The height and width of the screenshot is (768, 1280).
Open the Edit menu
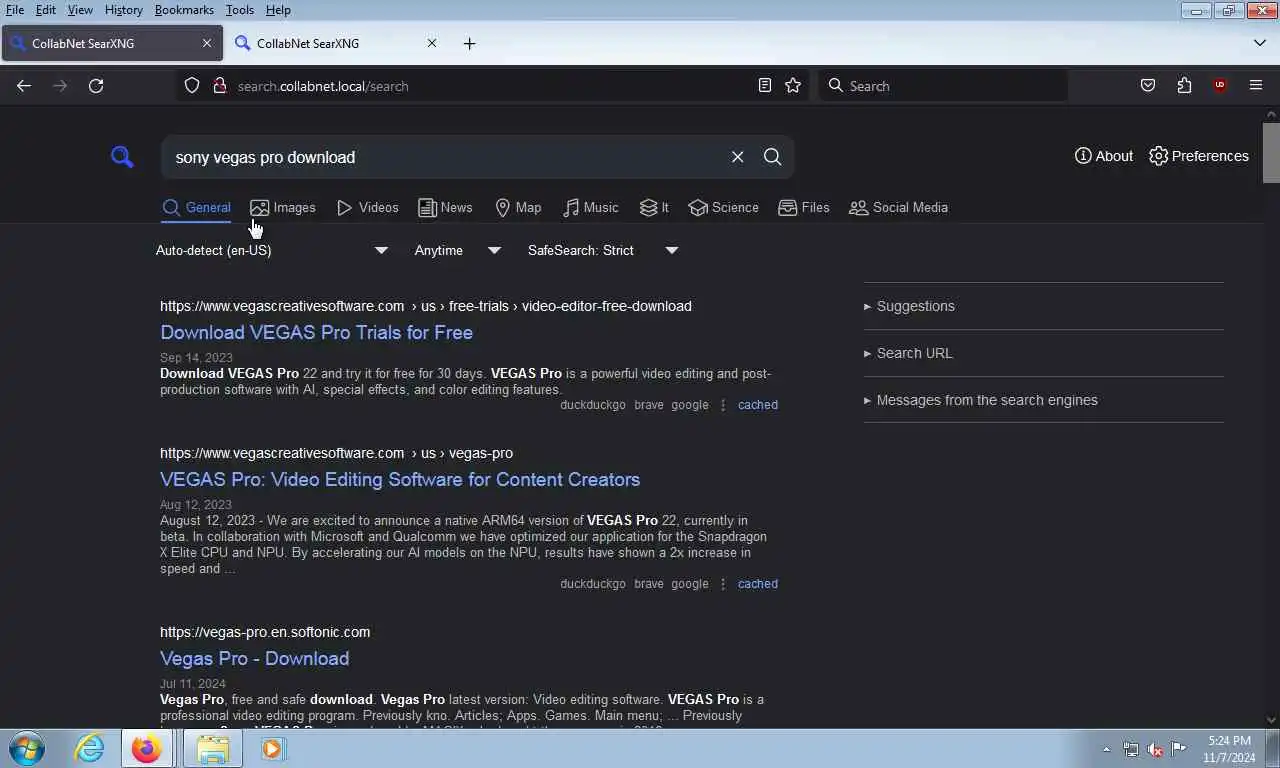46,10
